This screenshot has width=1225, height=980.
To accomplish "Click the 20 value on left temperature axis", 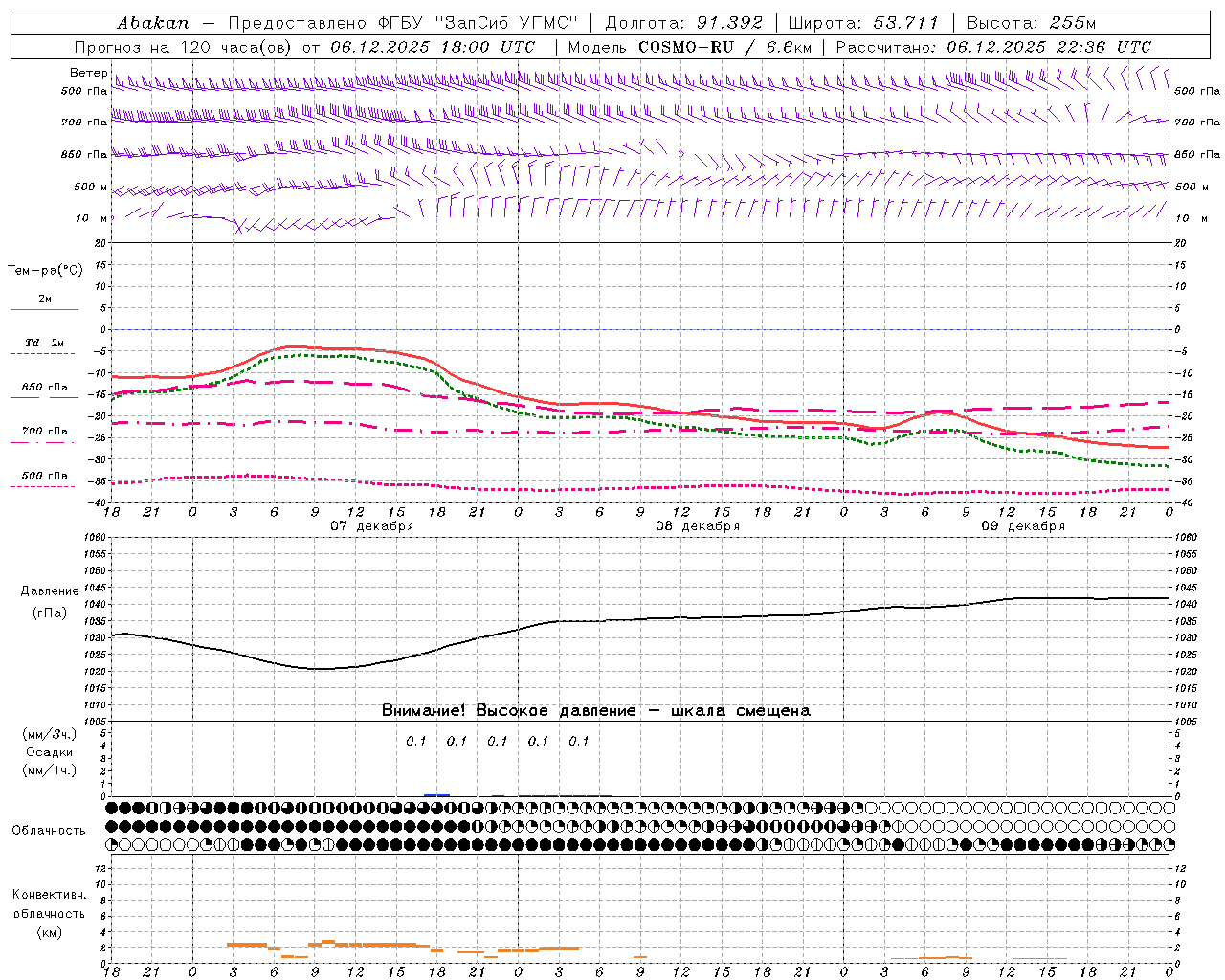I will pyautogui.click(x=100, y=243).
